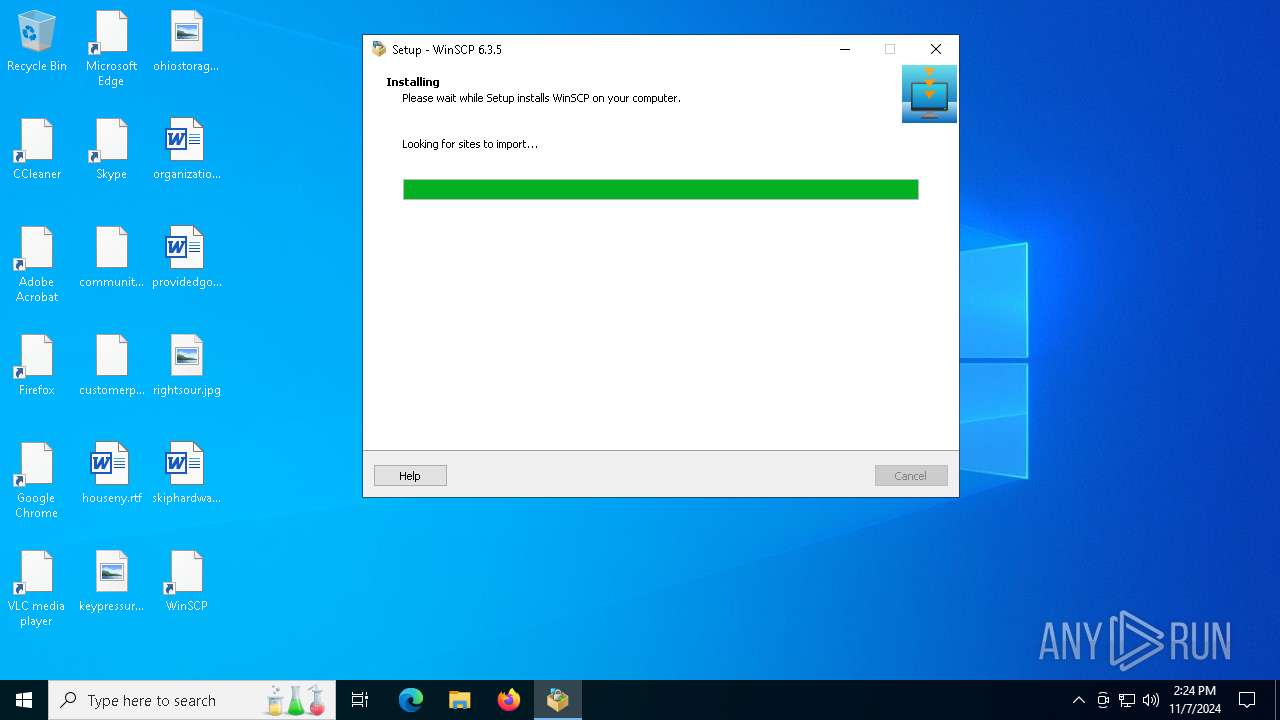Click the Help button in Setup
This screenshot has height=720, width=1280.
click(x=410, y=476)
